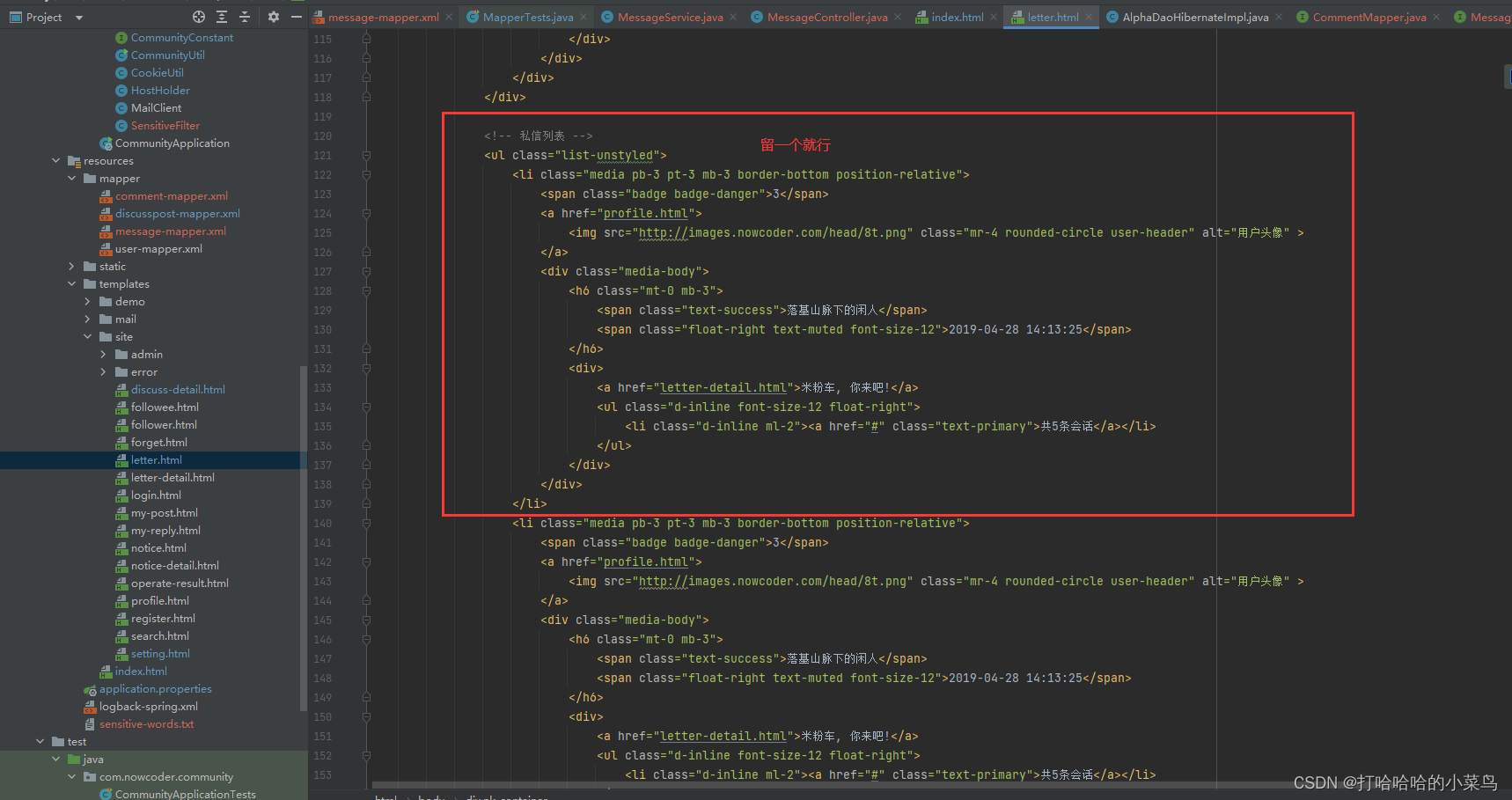Open register.html file

(x=163, y=618)
